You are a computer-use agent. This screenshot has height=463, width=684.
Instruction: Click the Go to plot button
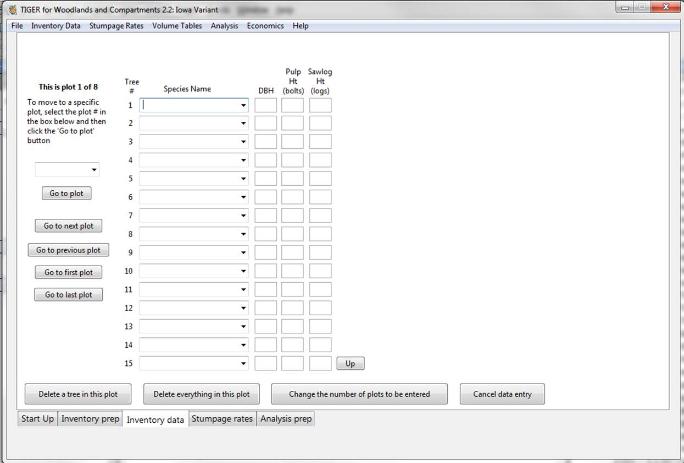(67, 193)
